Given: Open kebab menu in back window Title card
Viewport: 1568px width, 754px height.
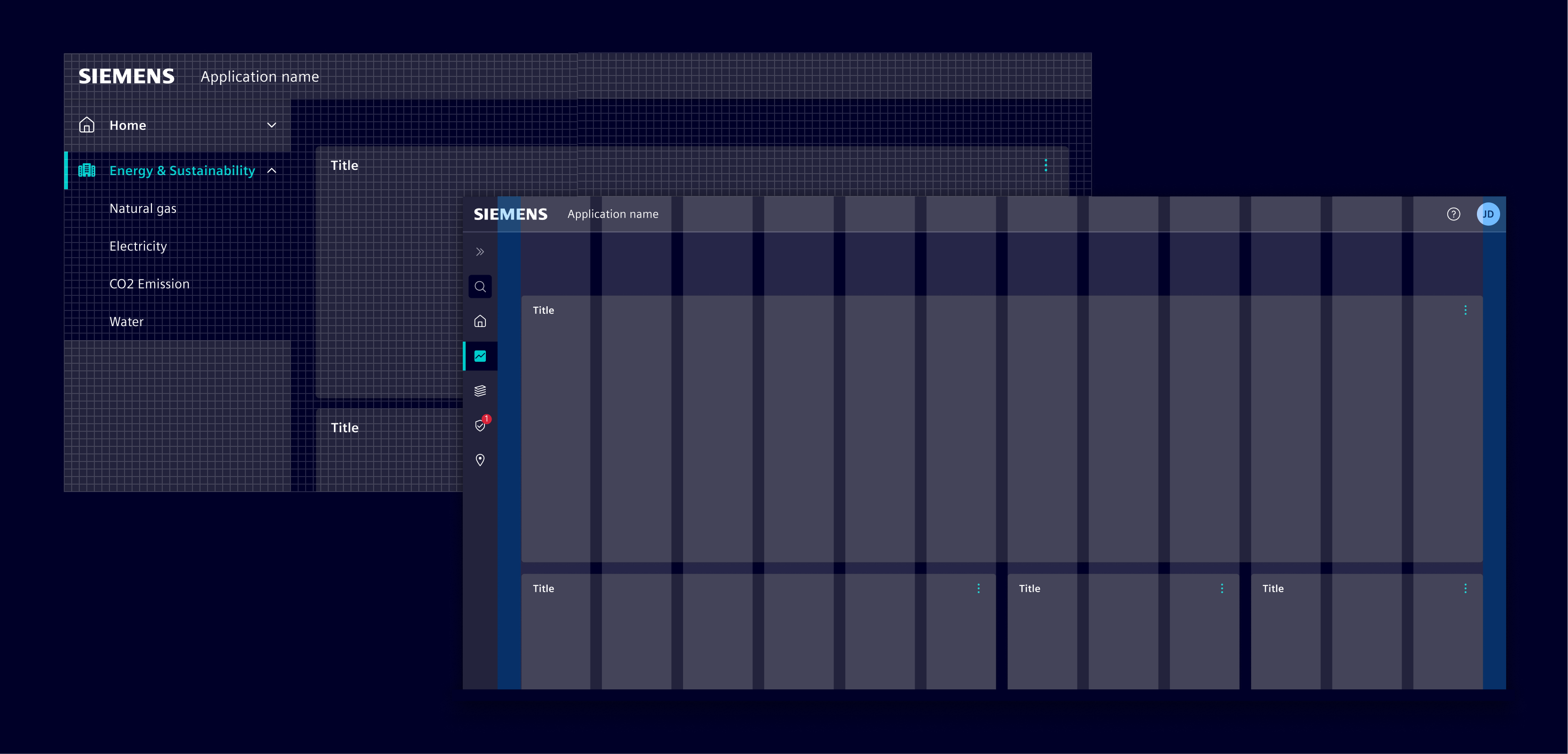Looking at the screenshot, I should (x=1046, y=165).
